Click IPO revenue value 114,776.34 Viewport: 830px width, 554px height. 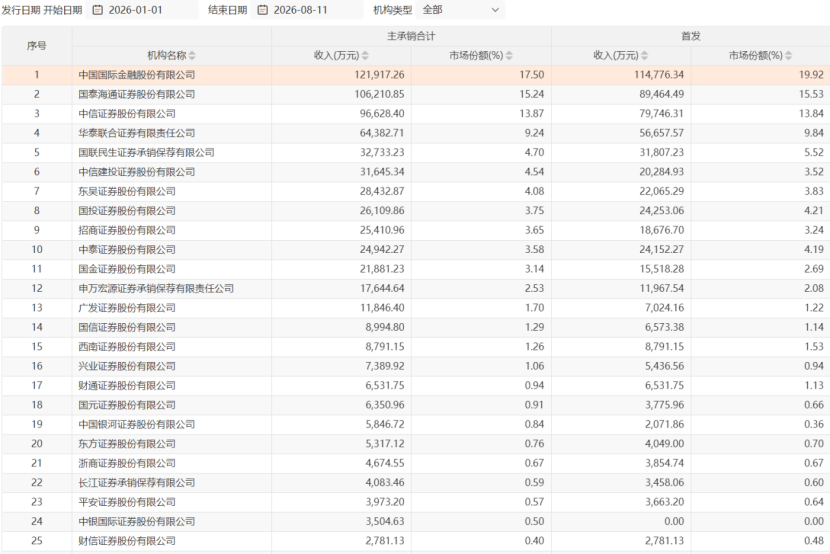pos(659,75)
